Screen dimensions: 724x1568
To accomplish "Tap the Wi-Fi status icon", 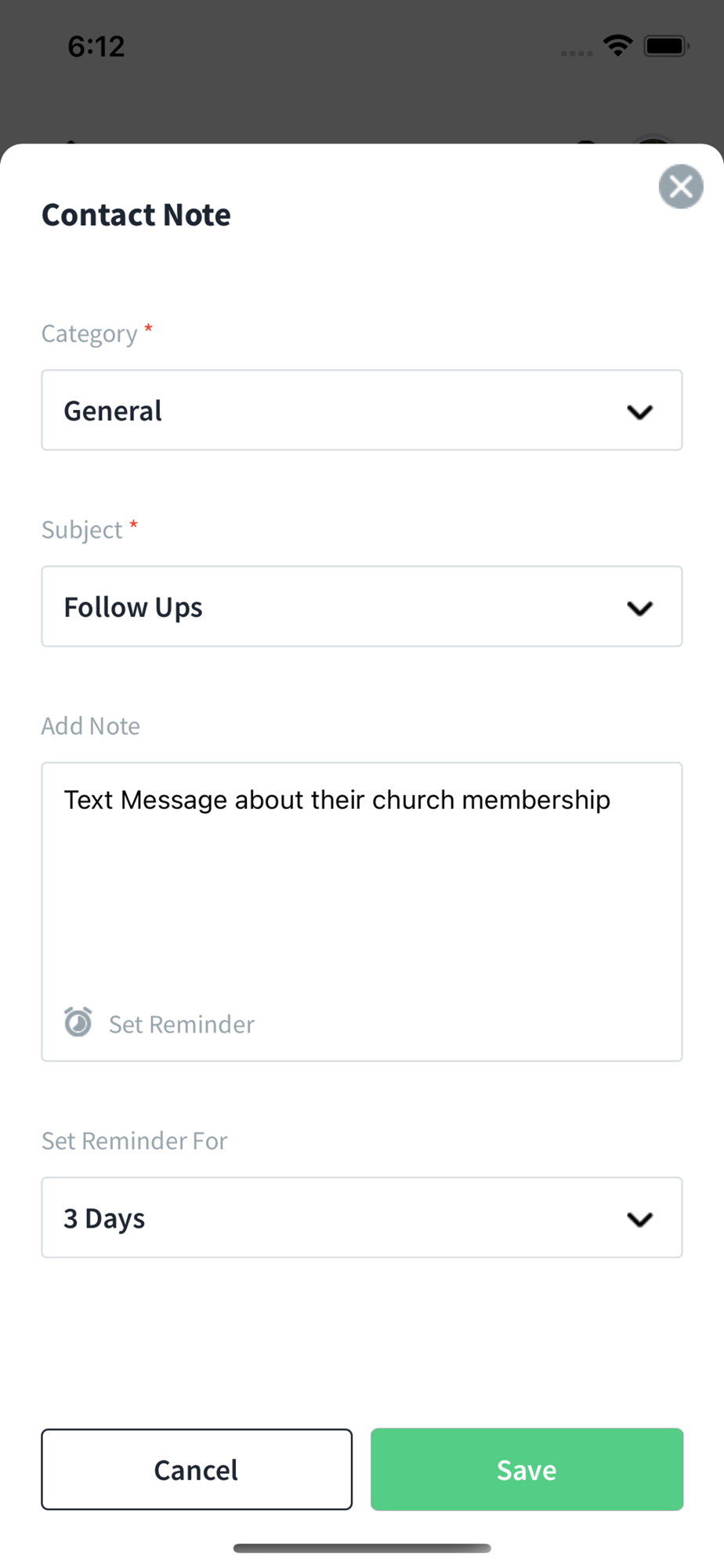I will [618, 46].
